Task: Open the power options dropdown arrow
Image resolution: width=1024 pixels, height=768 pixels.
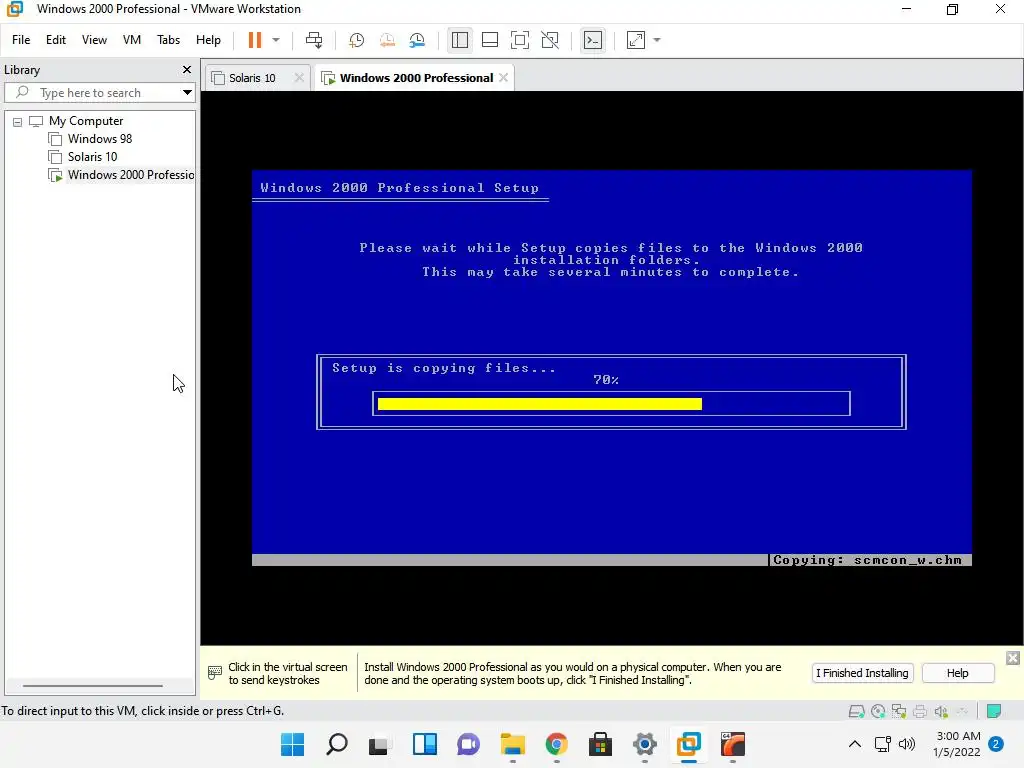Action: [x=276, y=40]
